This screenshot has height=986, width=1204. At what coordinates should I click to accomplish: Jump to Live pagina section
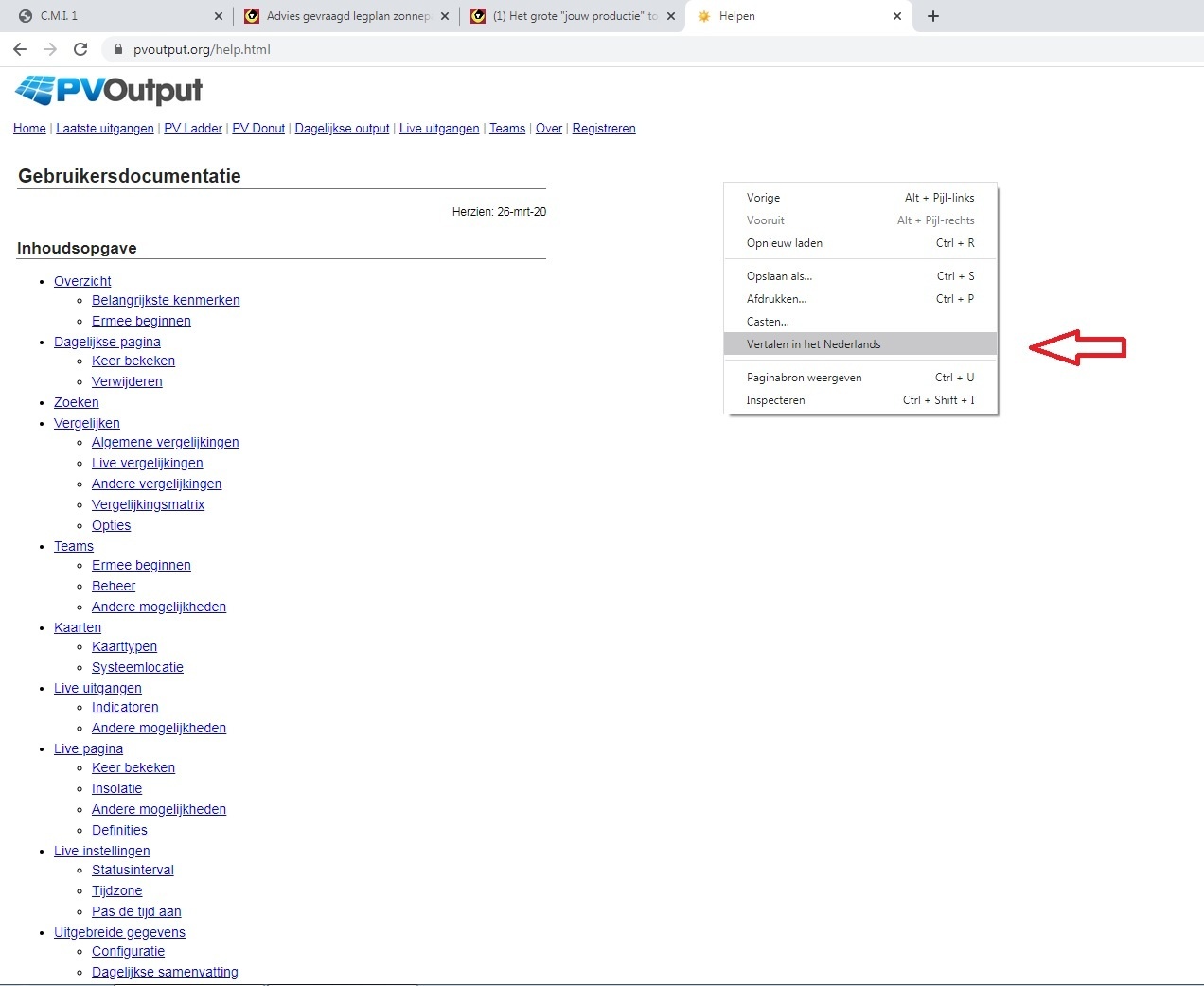tap(88, 748)
